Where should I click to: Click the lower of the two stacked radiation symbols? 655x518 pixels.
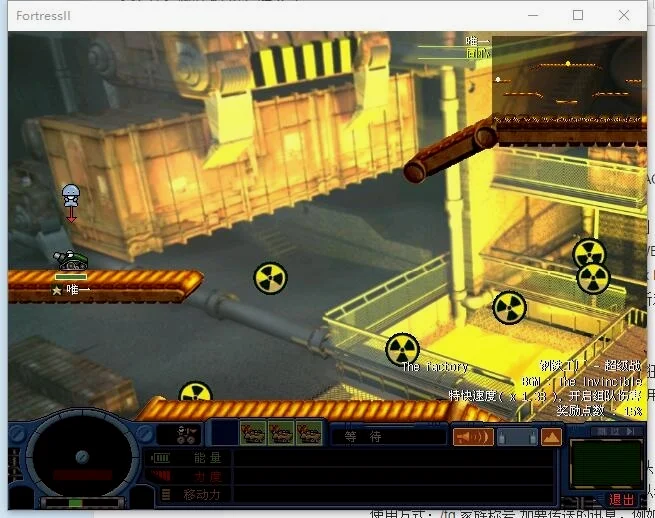pyautogui.click(x=593, y=278)
